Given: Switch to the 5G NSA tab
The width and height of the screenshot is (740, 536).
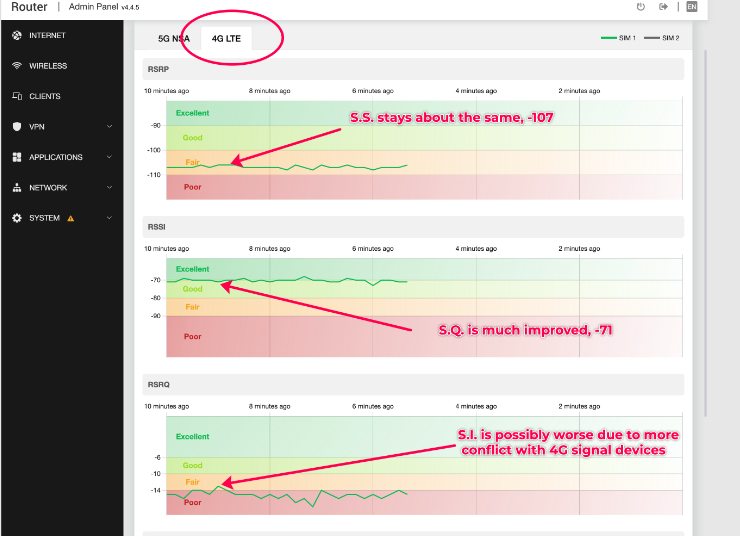Looking at the screenshot, I should [174, 39].
